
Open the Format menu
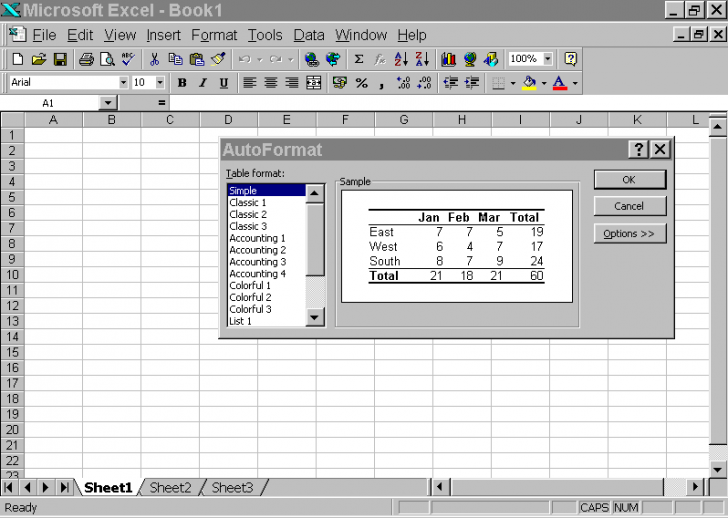click(214, 35)
